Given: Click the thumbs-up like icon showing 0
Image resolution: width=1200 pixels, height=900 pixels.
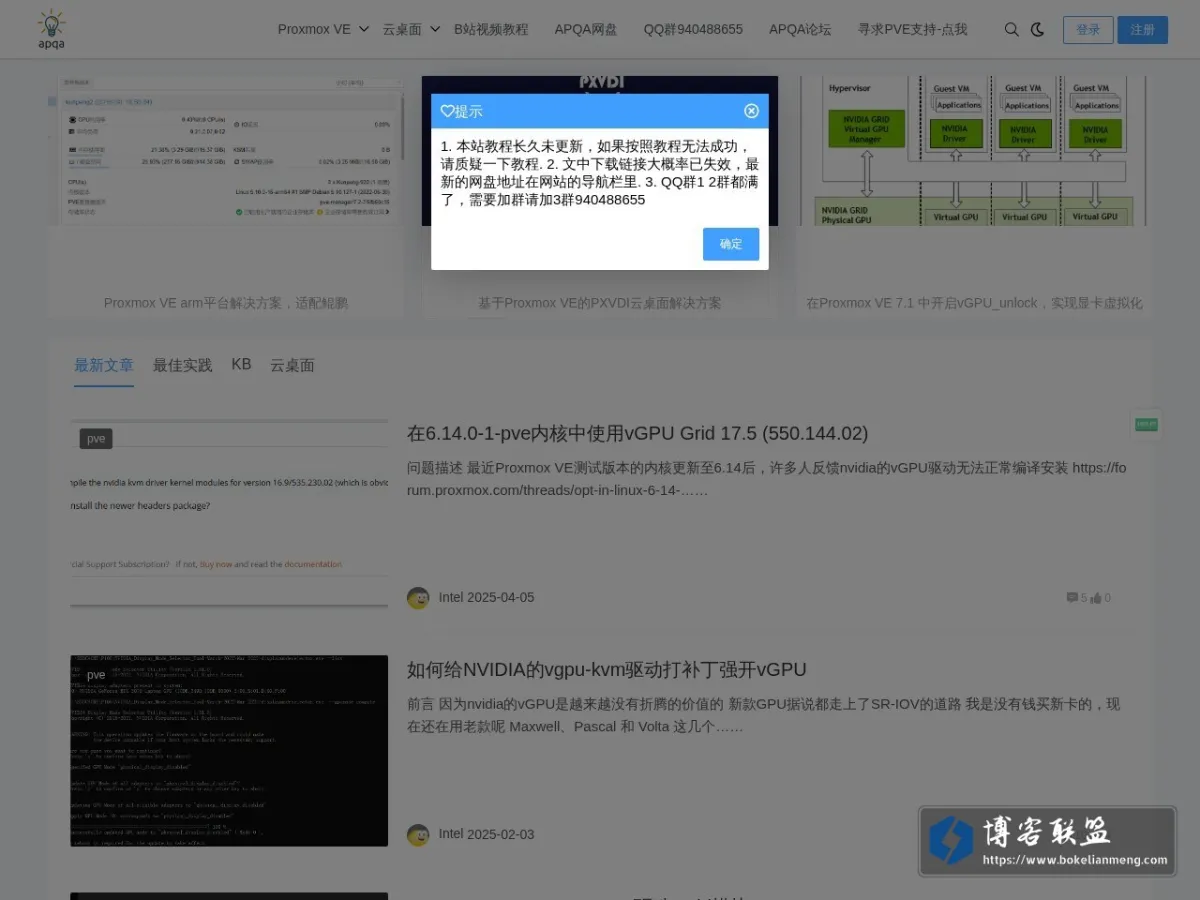Looking at the screenshot, I should pos(1096,598).
